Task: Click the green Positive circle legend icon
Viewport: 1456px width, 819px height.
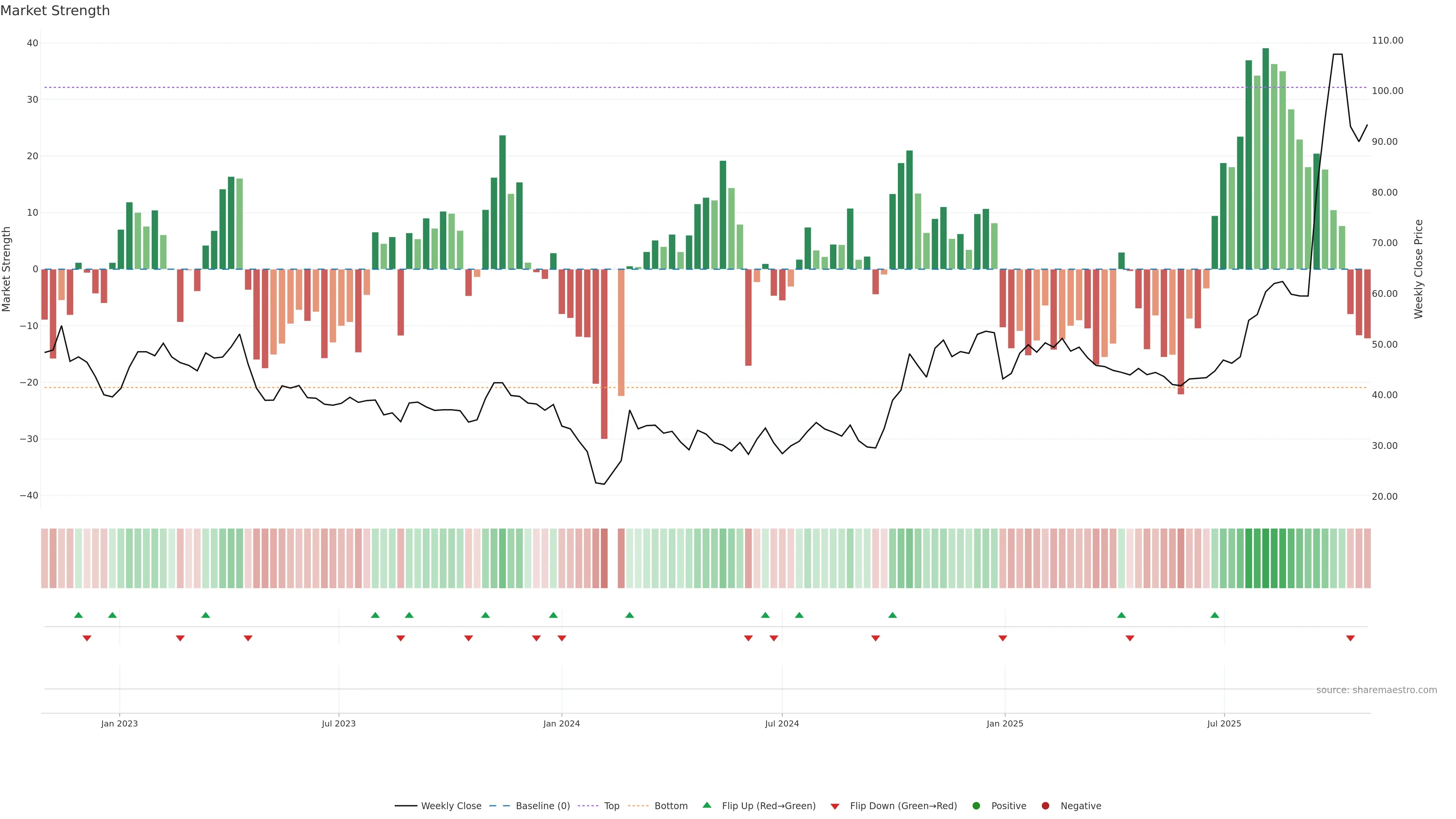Action: (976, 806)
